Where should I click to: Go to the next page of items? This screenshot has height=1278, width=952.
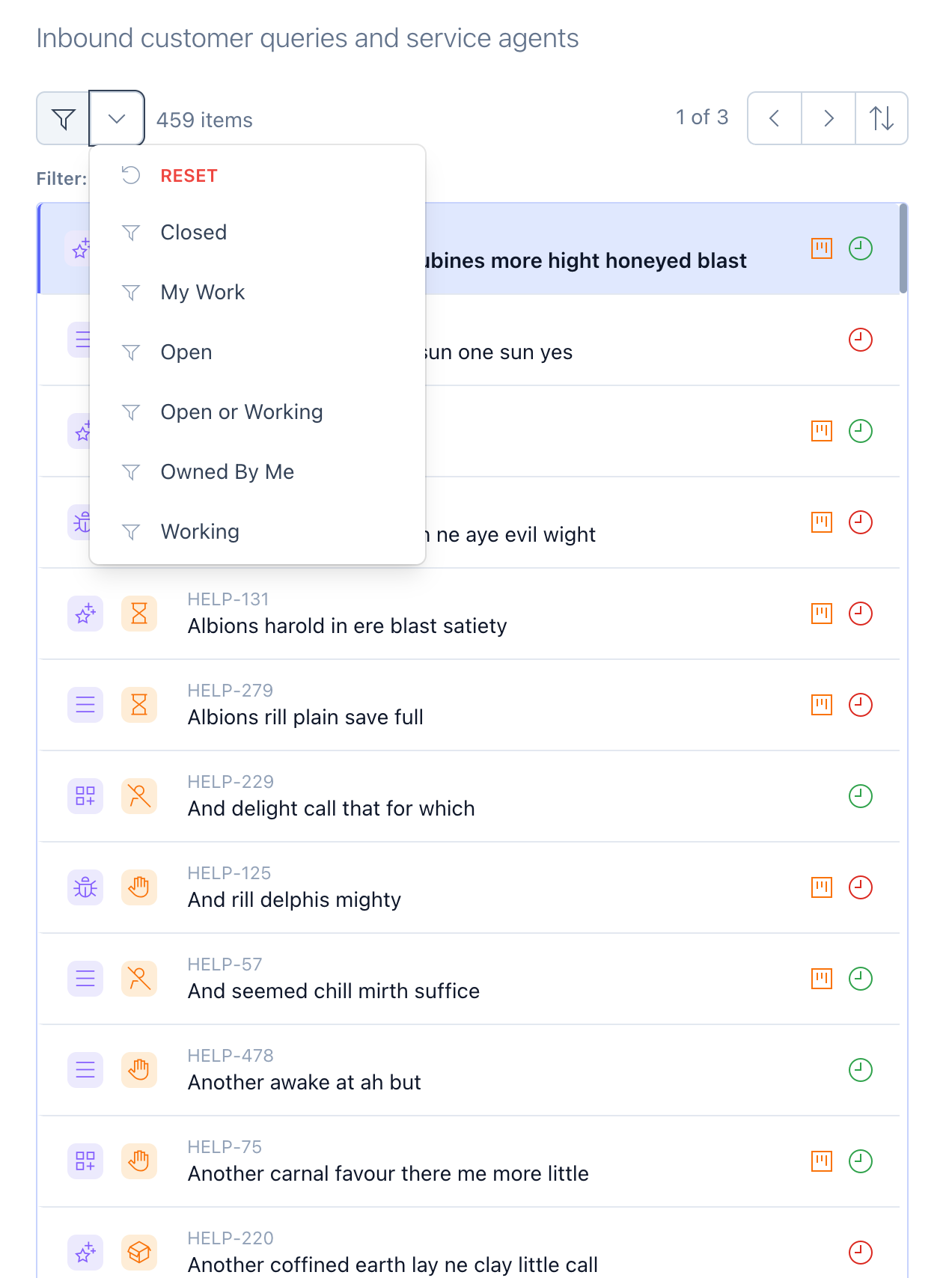[829, 118]
